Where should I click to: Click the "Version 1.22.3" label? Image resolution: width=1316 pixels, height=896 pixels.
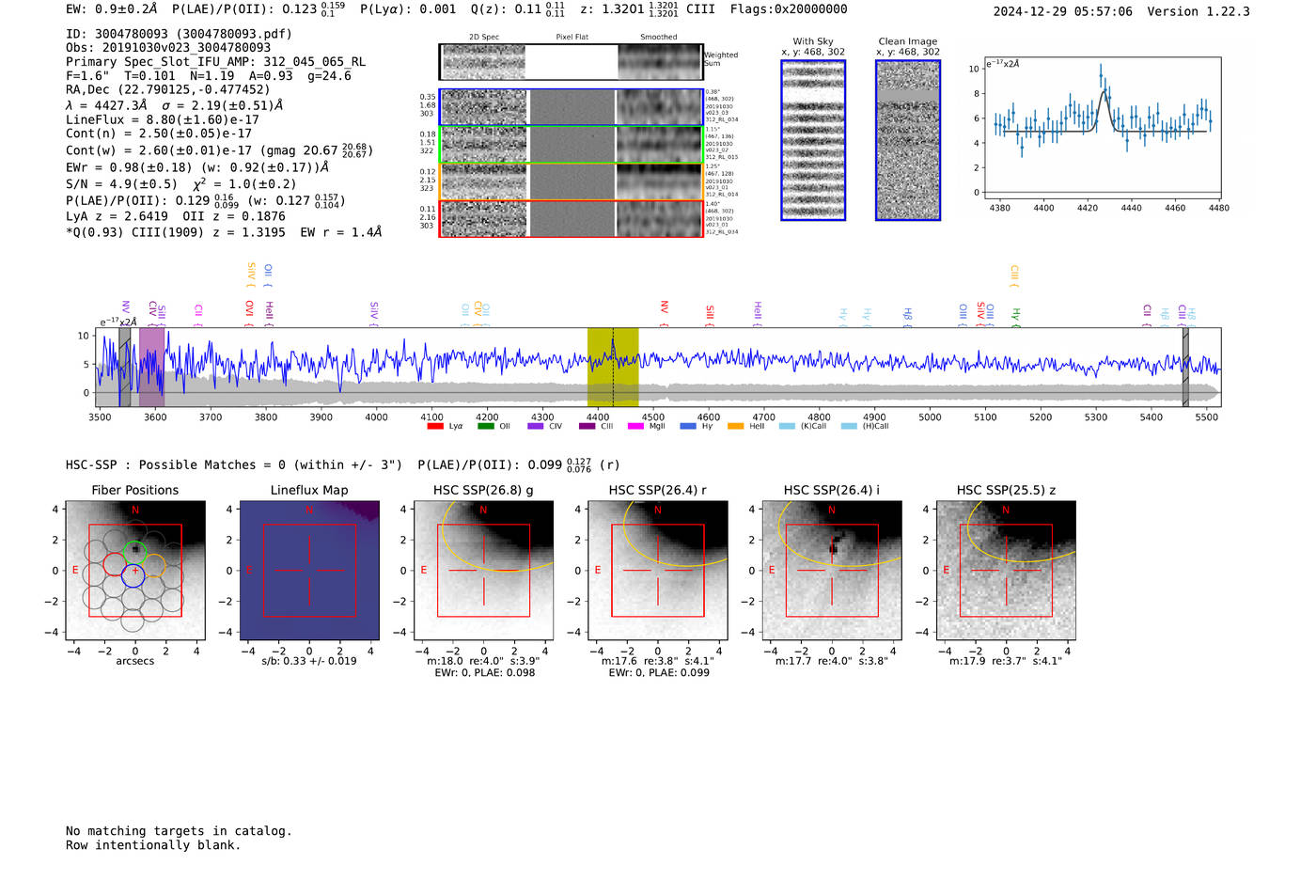1198,11
